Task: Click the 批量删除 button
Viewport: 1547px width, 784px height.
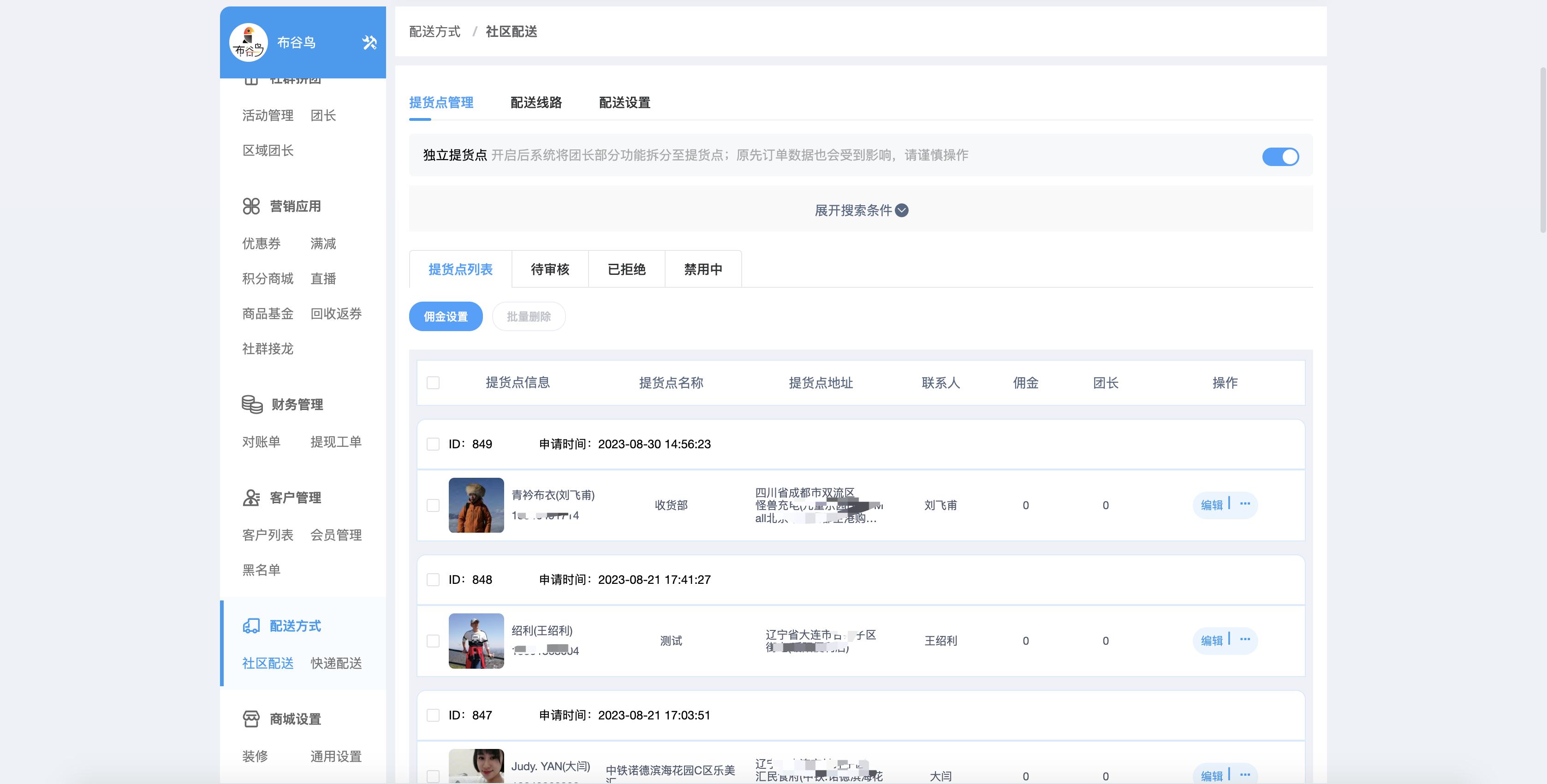Action: 529,316
